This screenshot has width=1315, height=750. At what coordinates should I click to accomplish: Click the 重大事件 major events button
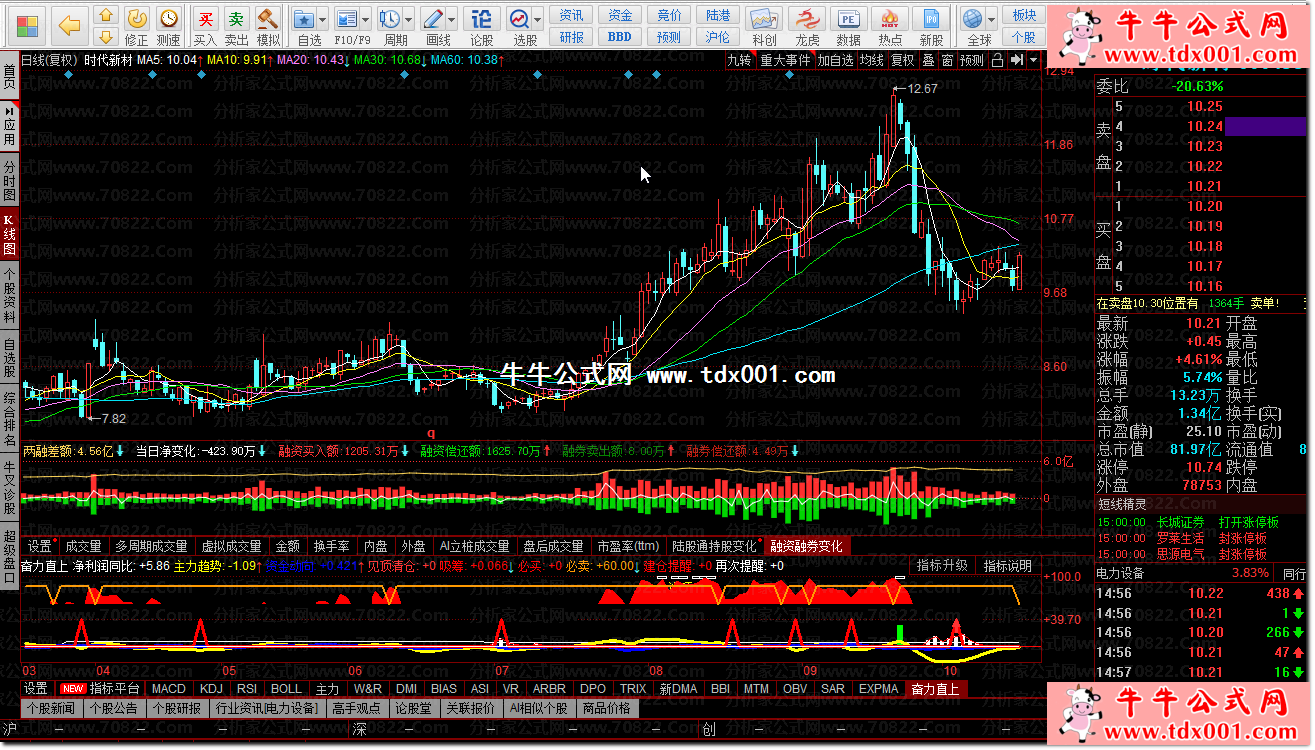785,60
